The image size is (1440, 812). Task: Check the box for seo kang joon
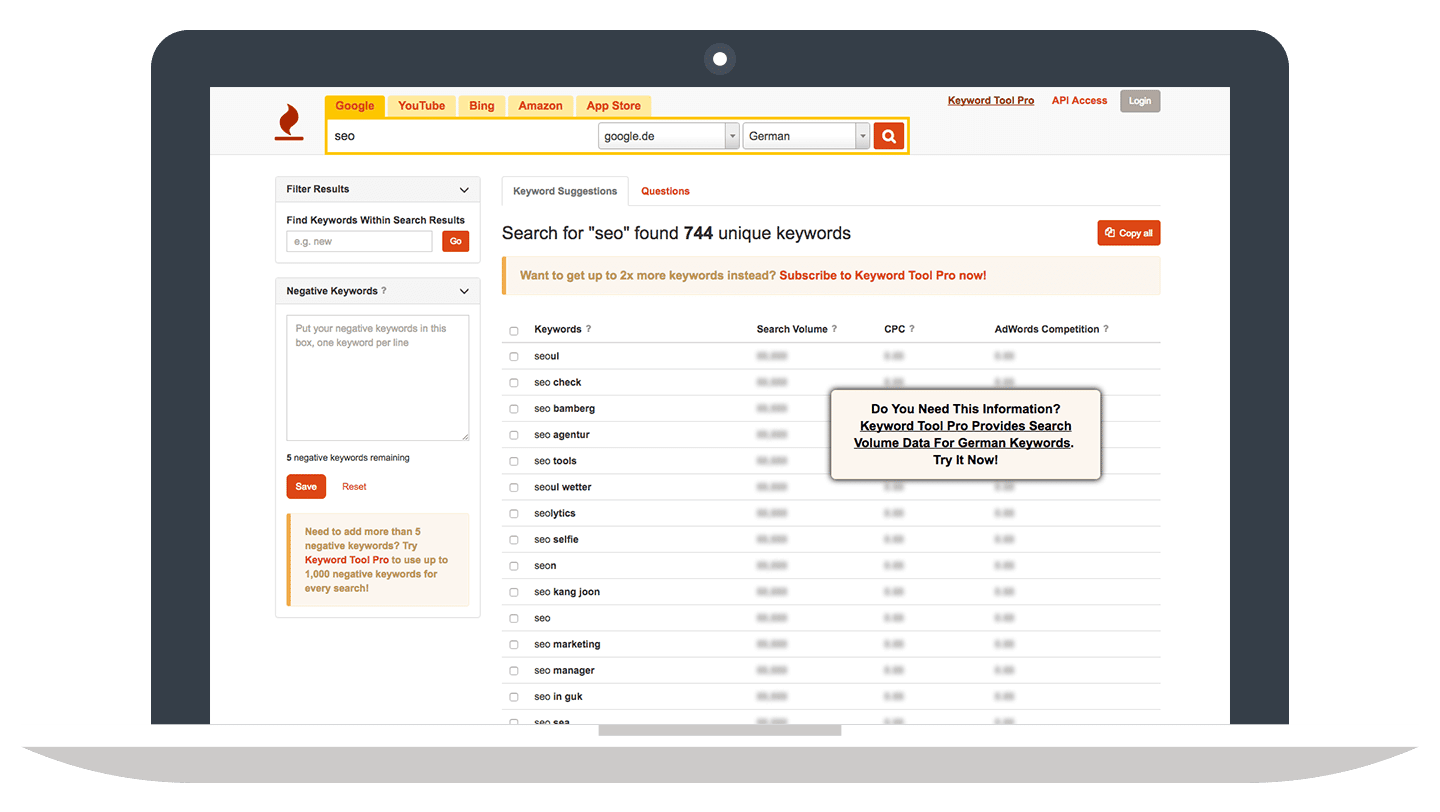(514, 592)
